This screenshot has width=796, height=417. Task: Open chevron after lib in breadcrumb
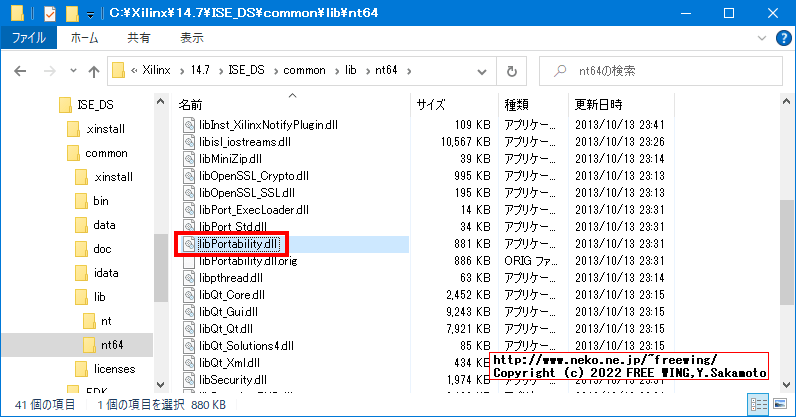point(367,71)
